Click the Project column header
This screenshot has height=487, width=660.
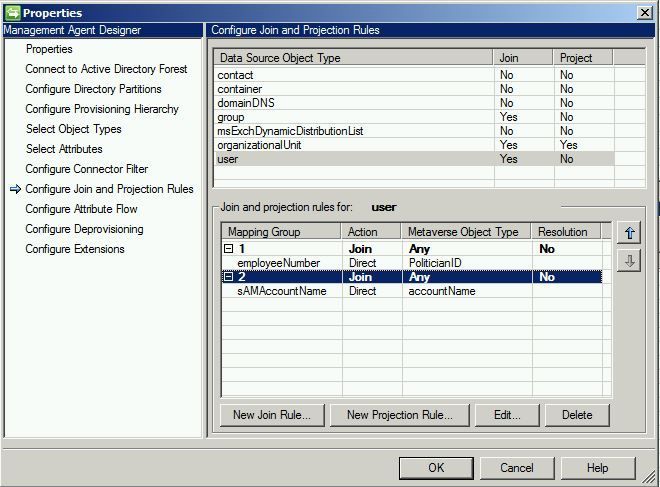pos(583,58)
